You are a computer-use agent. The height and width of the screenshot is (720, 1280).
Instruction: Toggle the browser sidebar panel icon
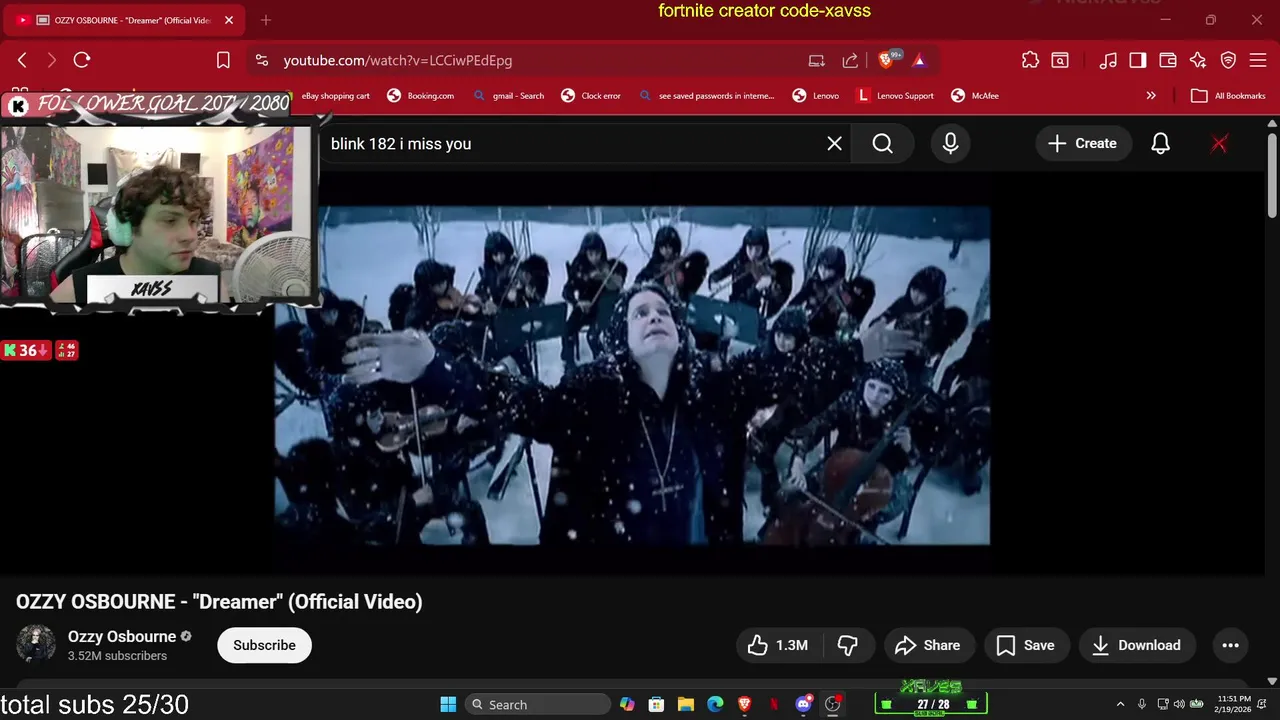click(1138, 60)
